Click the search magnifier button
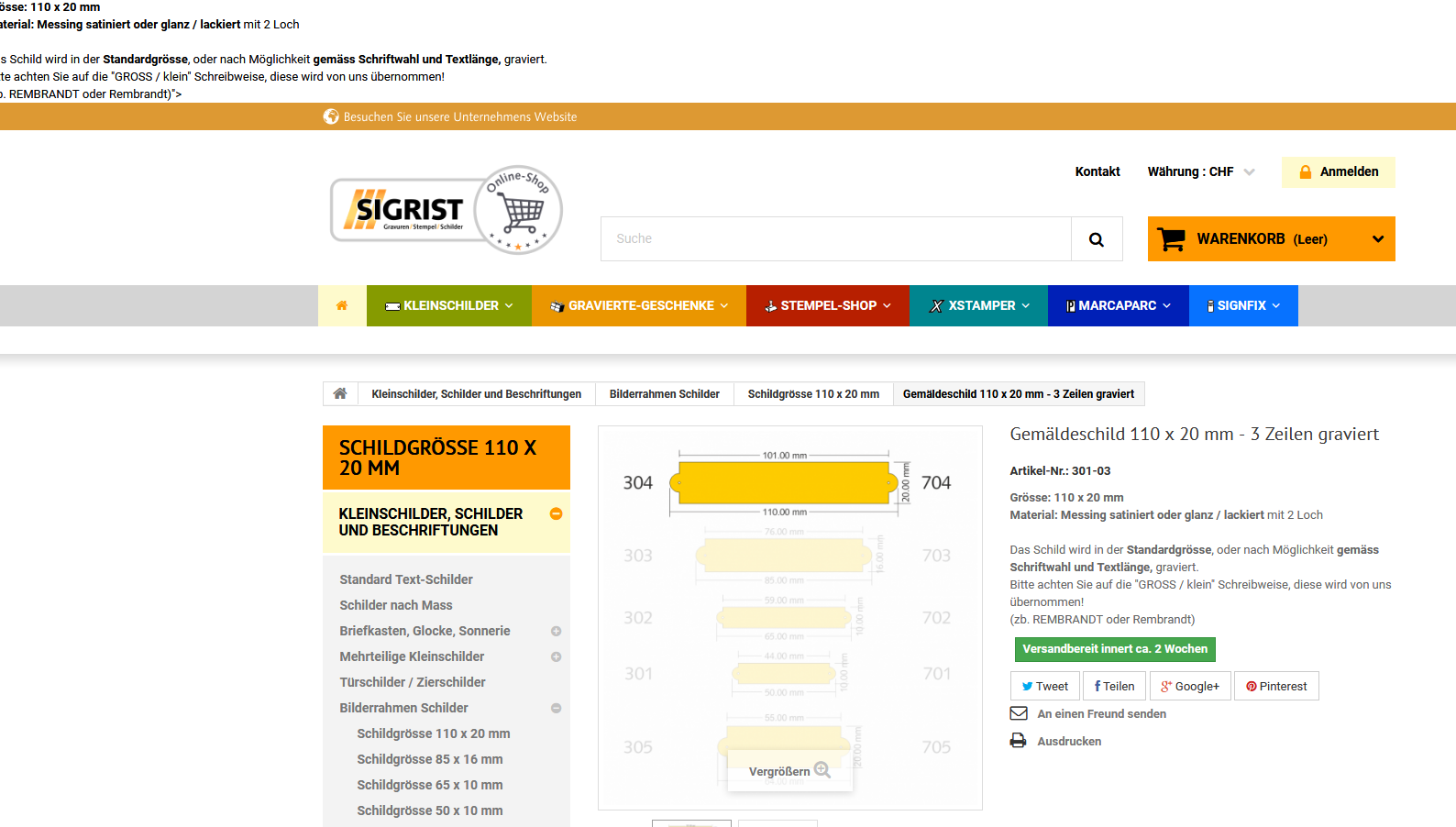Image resolution: width=1456 pixels, height=827 pixels. (x=1097, y=239)
